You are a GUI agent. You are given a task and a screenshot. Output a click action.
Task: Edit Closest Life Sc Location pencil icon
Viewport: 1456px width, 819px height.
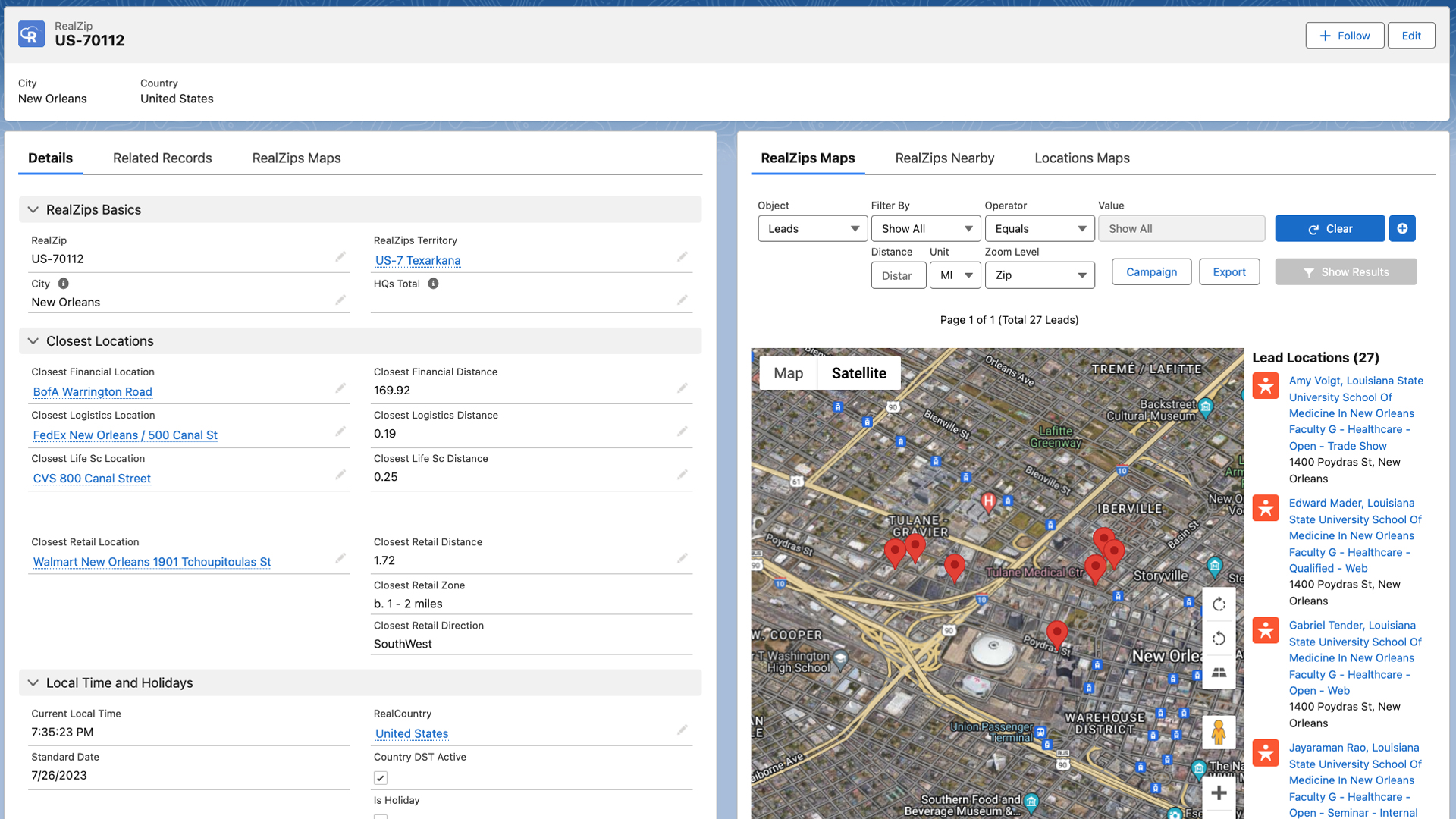point(340,475)
